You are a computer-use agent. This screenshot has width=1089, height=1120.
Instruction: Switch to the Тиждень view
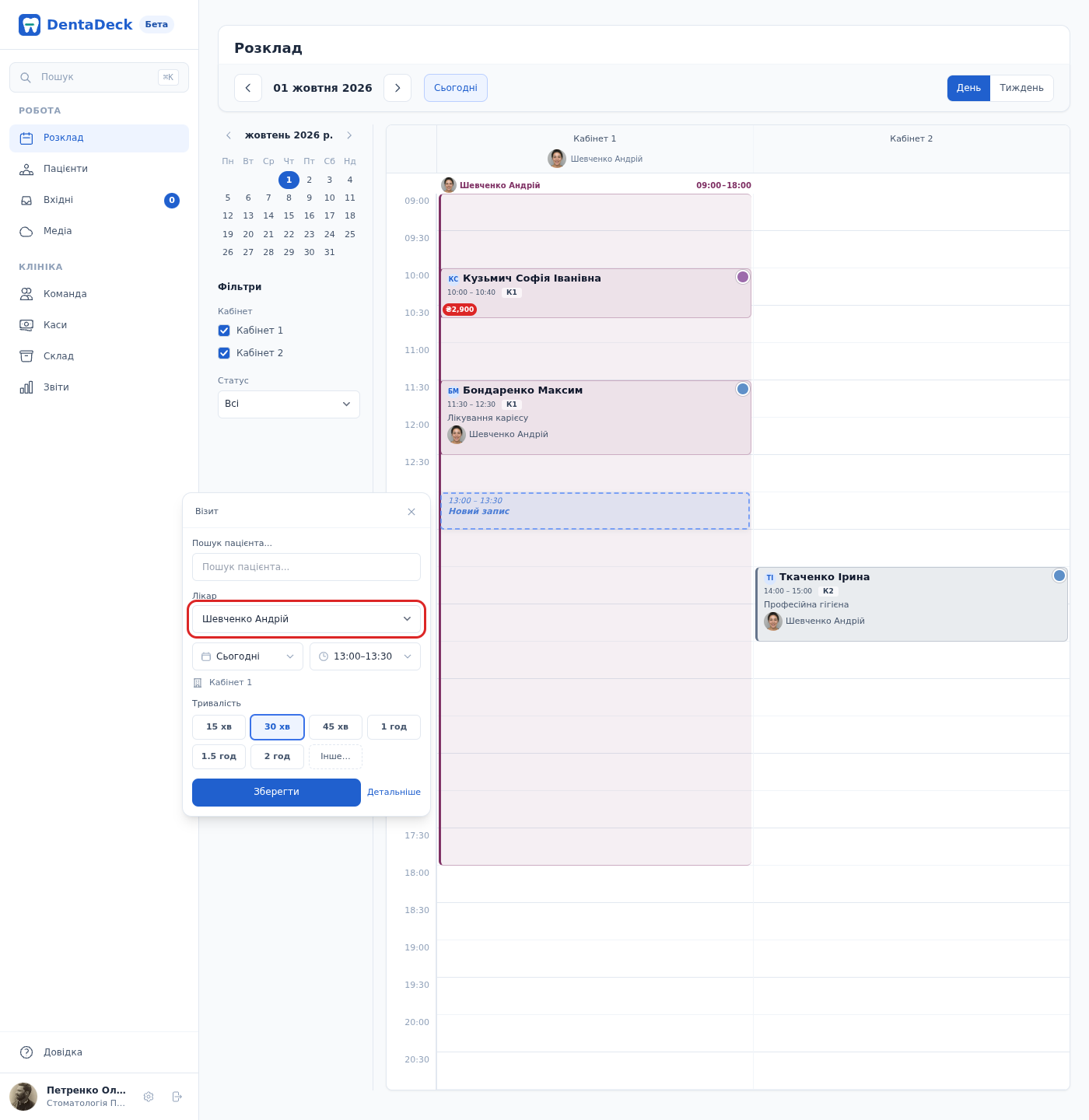pyautogui.click(x=1021, y=88)
